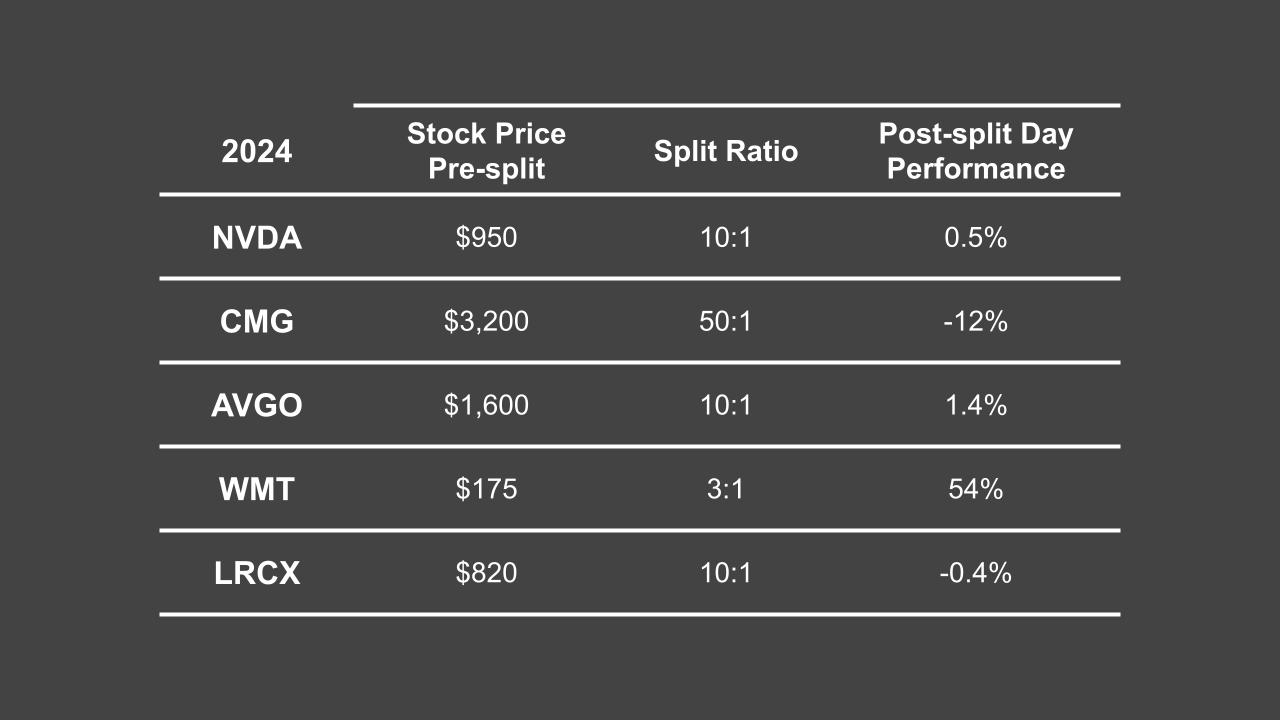Select AVGO's $1,600 pre-split price
The width and height of the screenshot is (1280, 720).
(x=486, y=406)
